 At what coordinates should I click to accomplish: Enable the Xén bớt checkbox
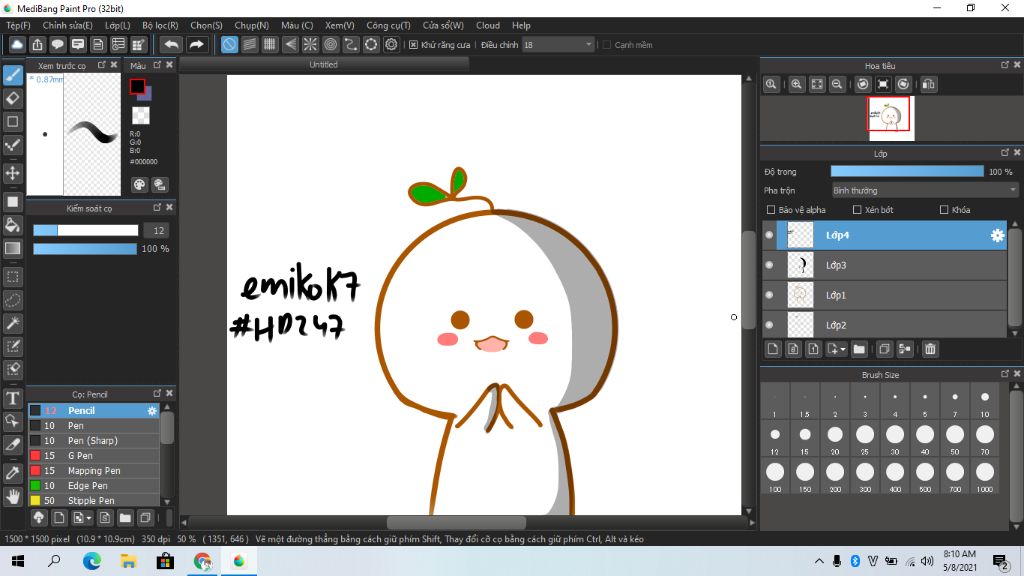[x=857, y=210]
